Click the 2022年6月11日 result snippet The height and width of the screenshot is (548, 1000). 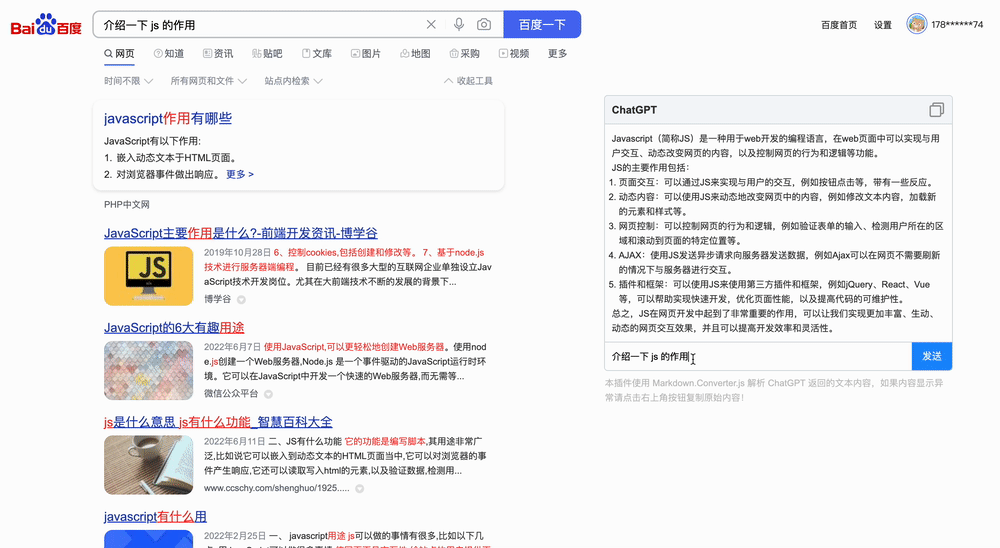click(346, 456)
